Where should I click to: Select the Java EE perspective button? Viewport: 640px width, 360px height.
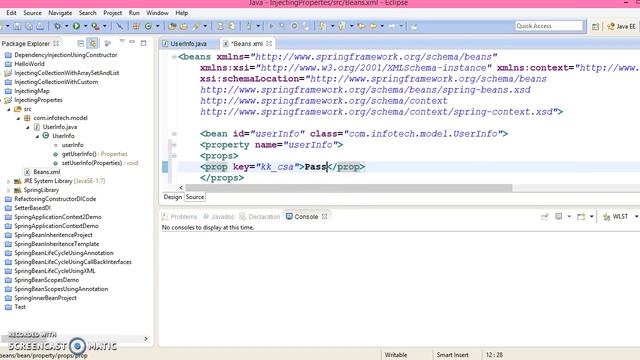(x=621, y=27)
